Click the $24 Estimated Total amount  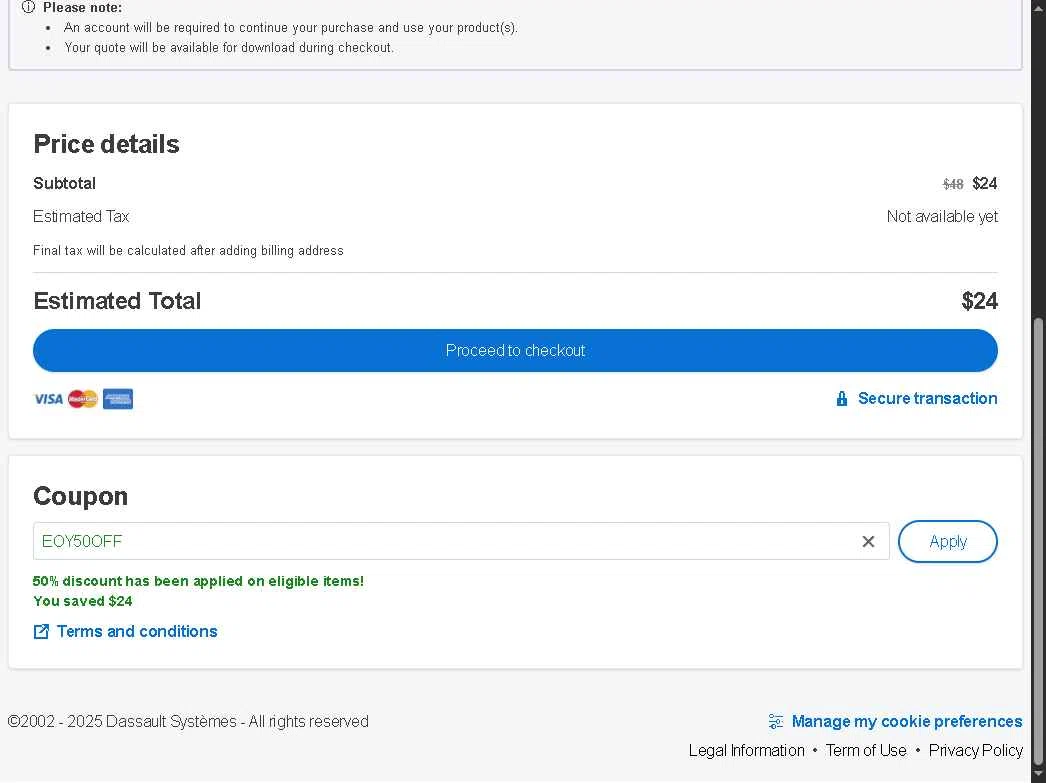click(979, 301)
